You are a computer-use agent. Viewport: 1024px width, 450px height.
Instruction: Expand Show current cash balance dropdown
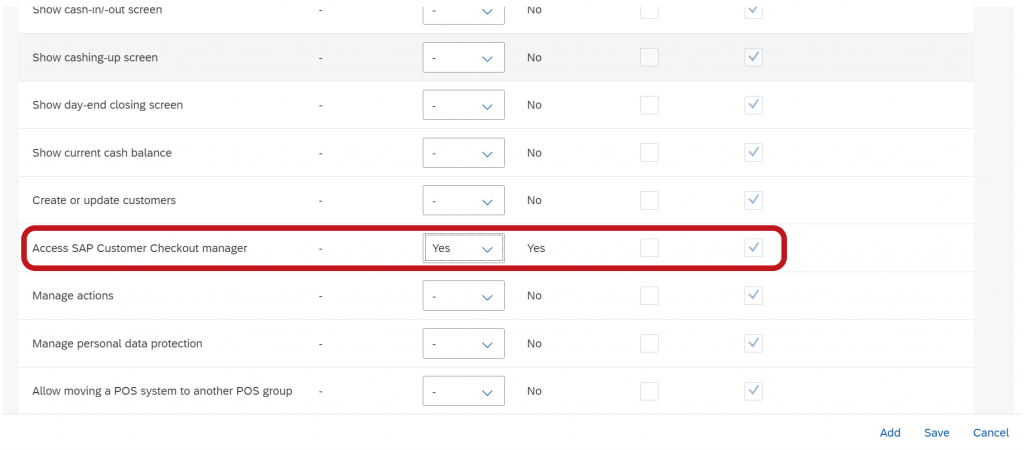(464, 153)
